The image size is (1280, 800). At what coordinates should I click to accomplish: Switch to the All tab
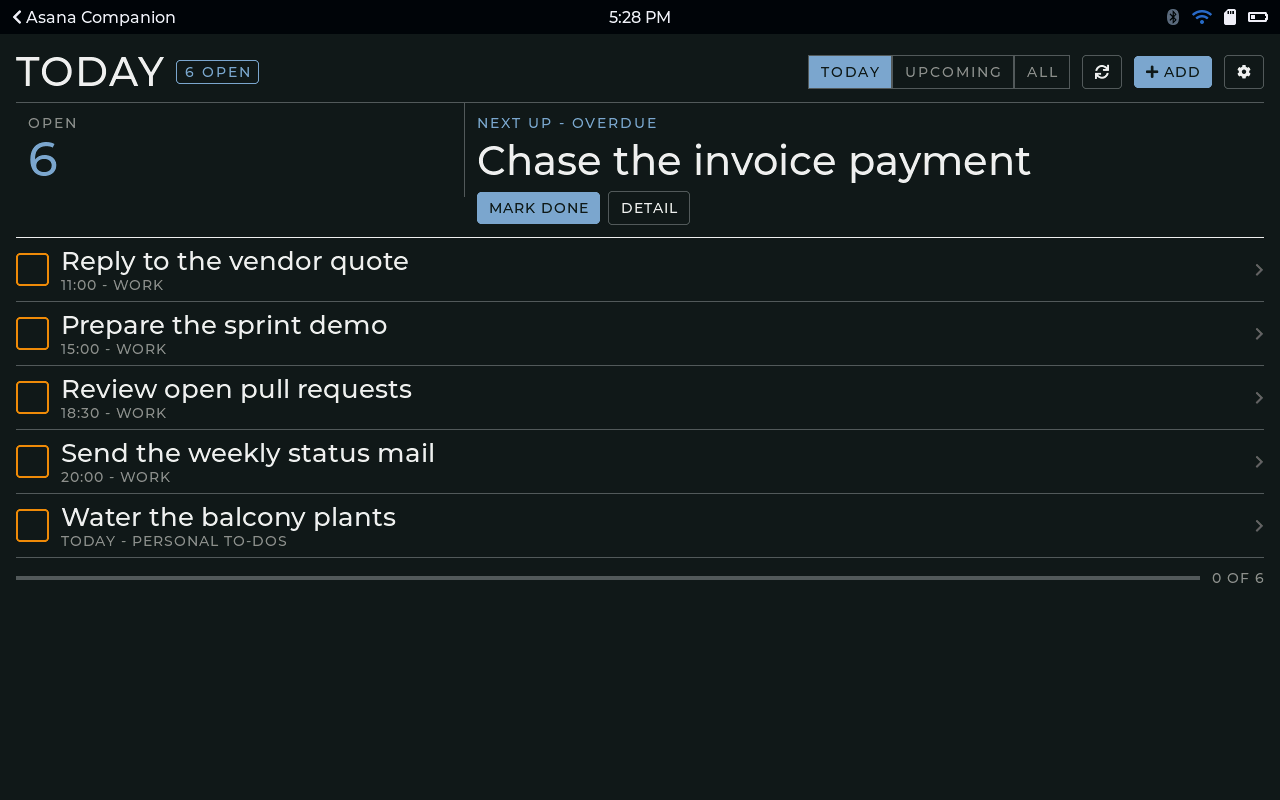point(1042,72)
